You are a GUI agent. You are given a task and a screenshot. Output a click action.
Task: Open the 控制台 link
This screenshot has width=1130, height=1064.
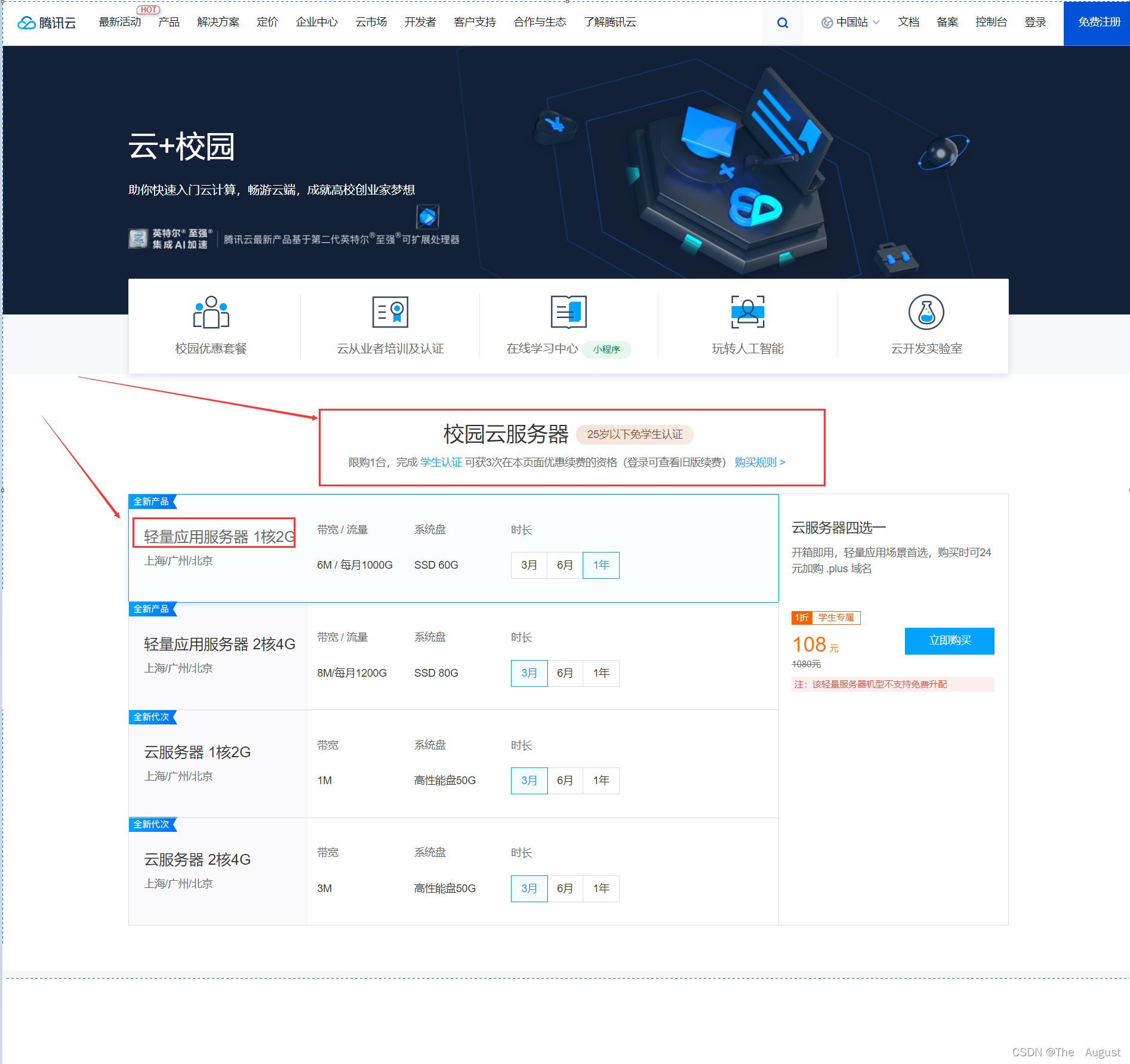pos(992,23)
